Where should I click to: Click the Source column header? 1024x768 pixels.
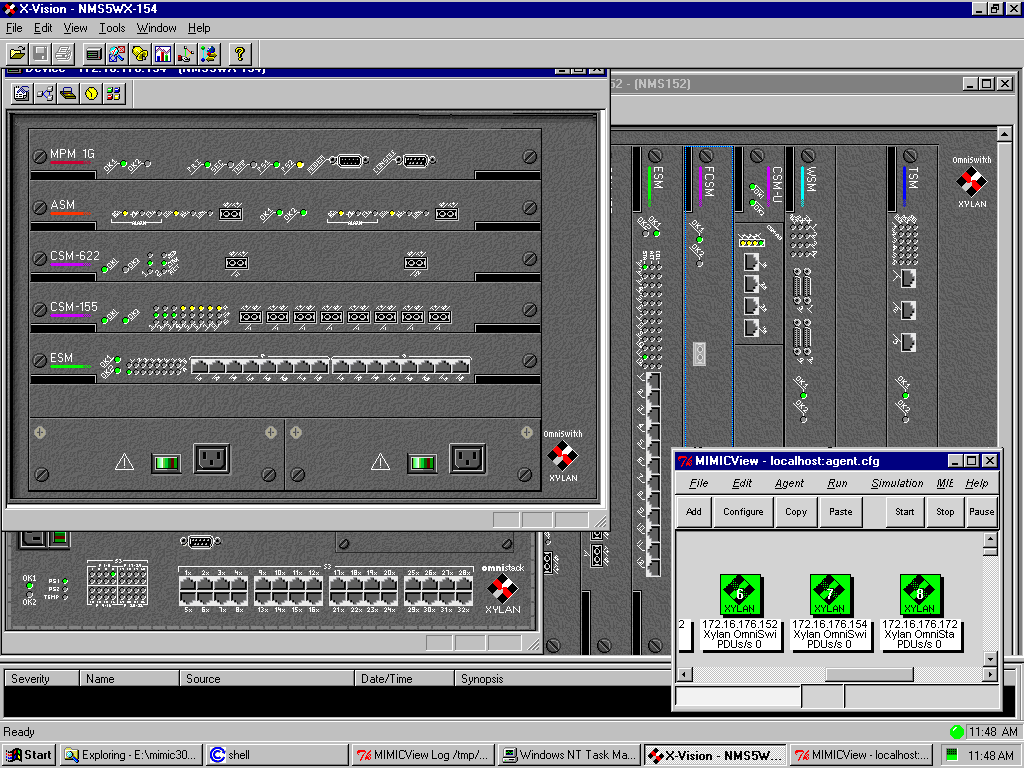(267, 679)
